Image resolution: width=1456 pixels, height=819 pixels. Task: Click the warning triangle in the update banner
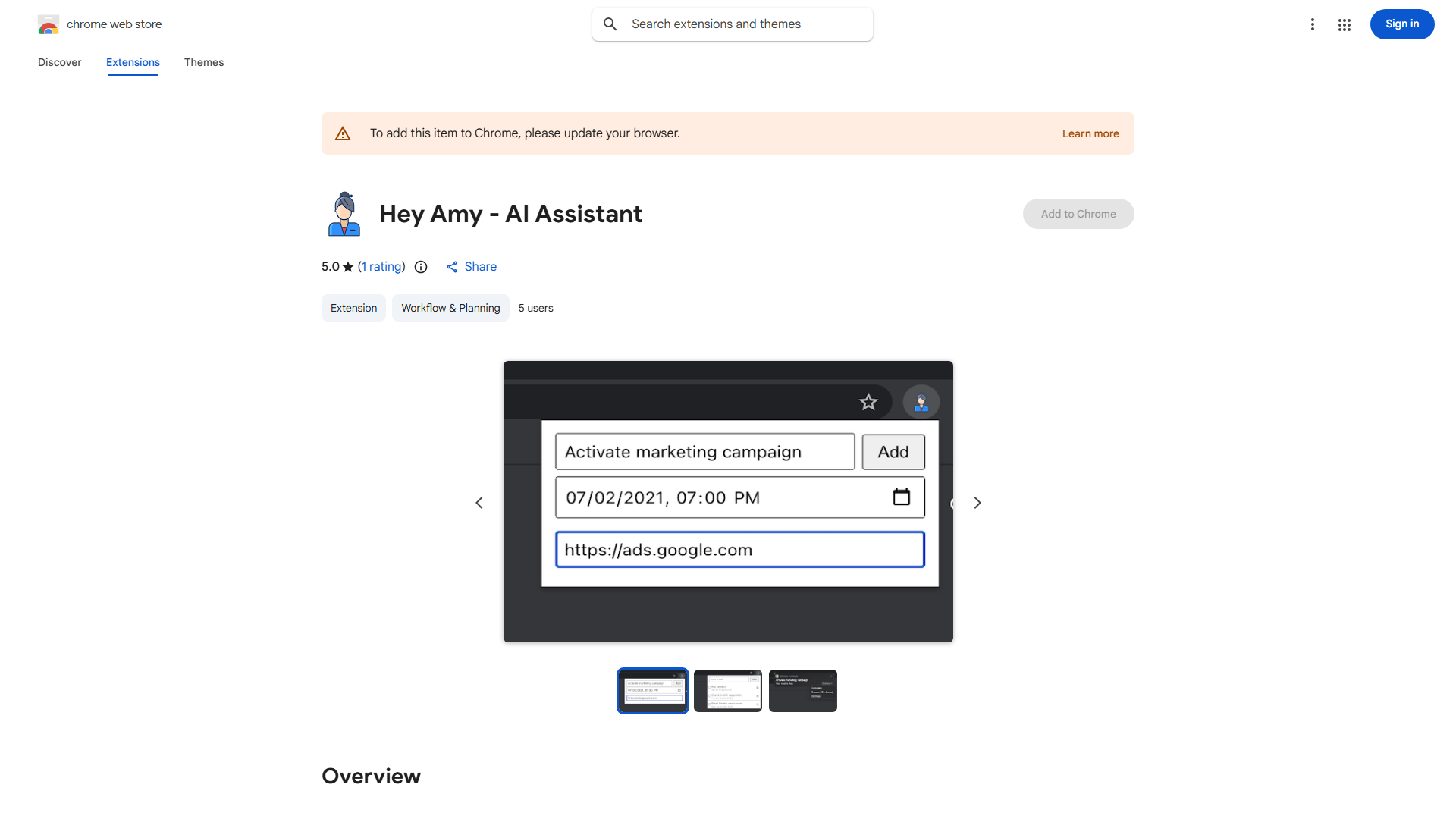pos(343,133)
